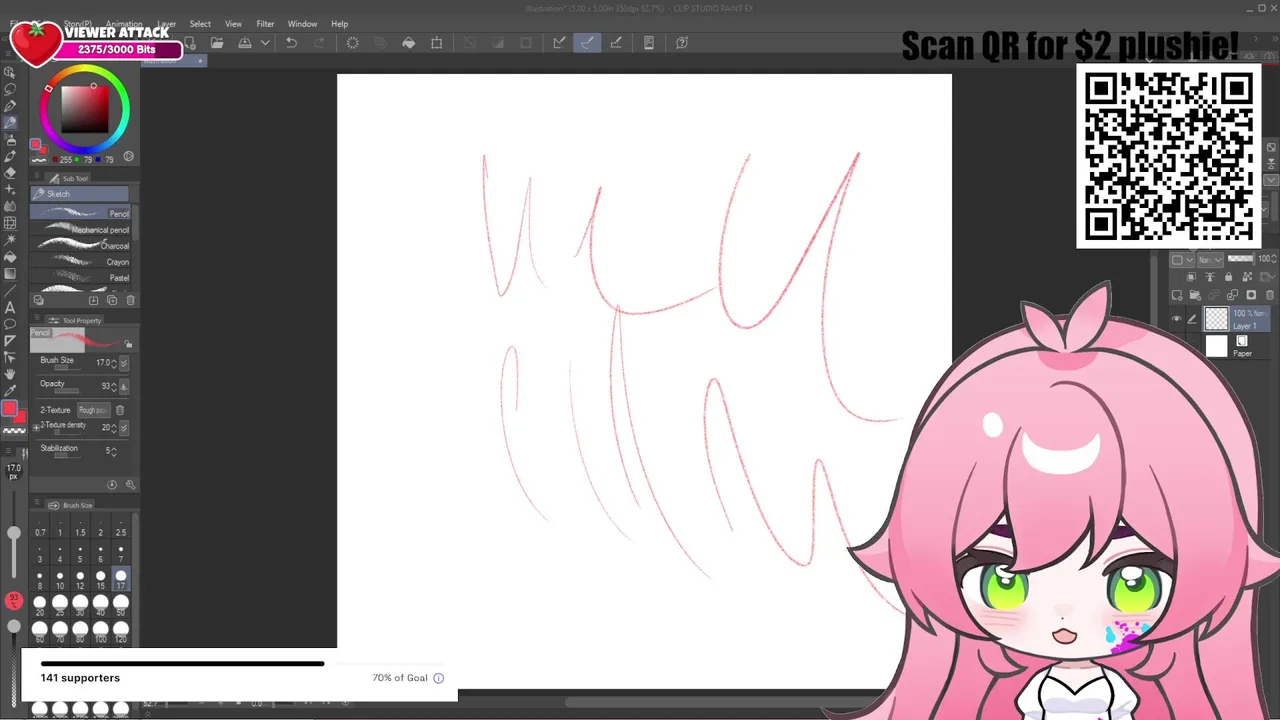Select the Fill bucket tool

[10, 257]
